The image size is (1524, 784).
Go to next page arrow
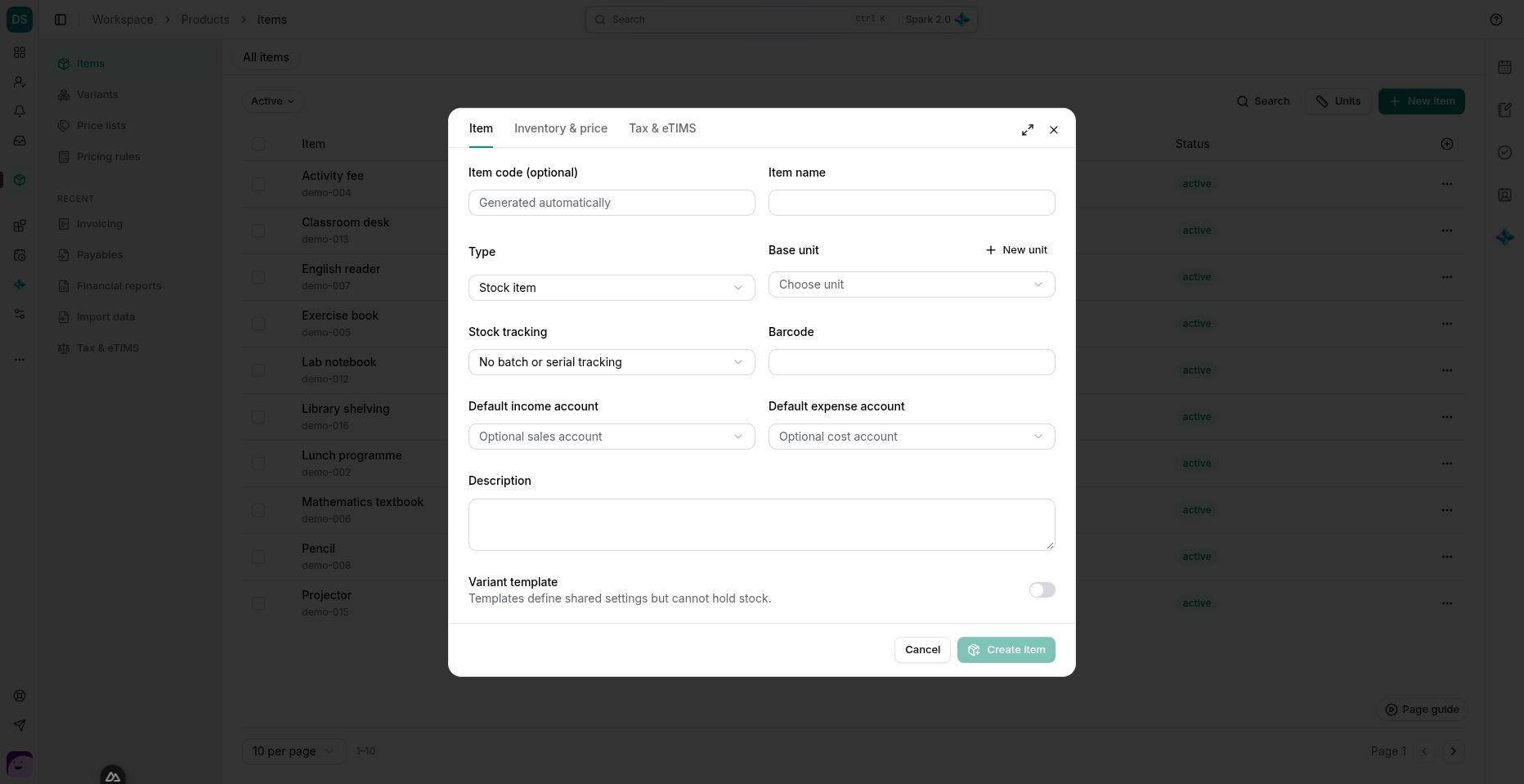(1454, 751)
